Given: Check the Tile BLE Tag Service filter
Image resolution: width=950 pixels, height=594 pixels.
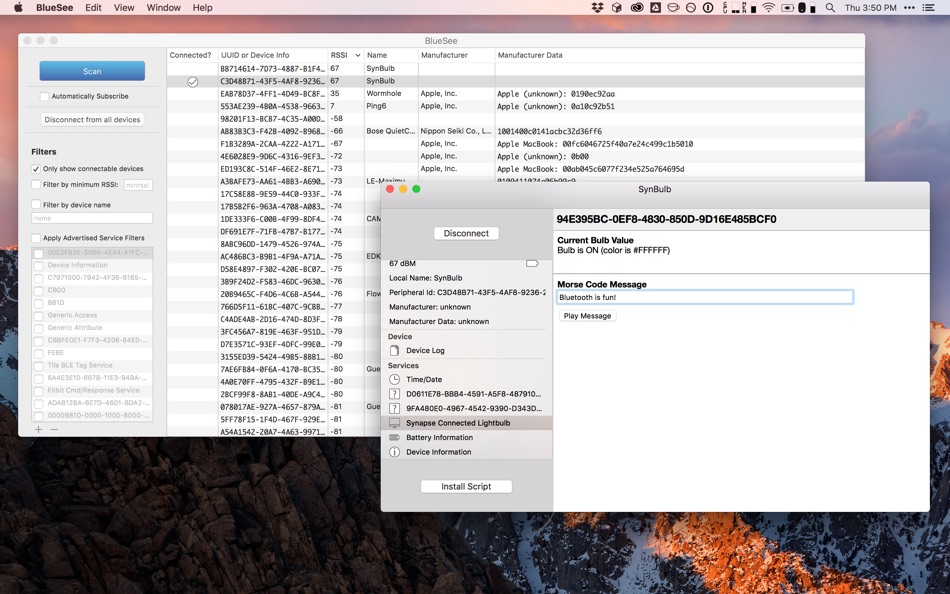Looking at the screenshot, I should (x=39, y=366).
